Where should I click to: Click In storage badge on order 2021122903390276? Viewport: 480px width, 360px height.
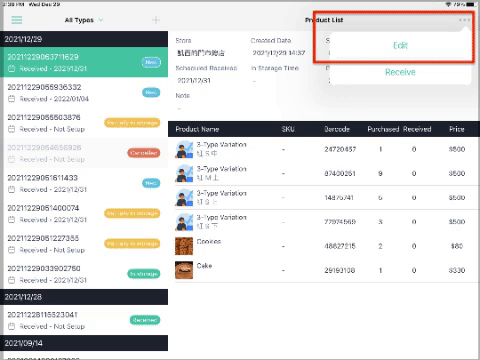tap(144, 274)
